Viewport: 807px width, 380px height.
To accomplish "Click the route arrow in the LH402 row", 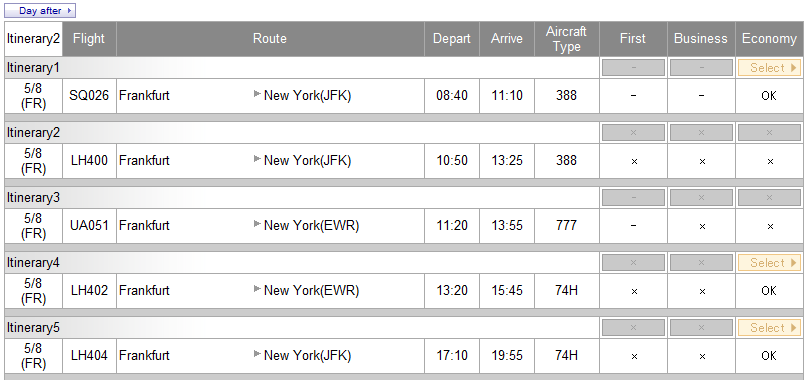I will click(257, 288).
